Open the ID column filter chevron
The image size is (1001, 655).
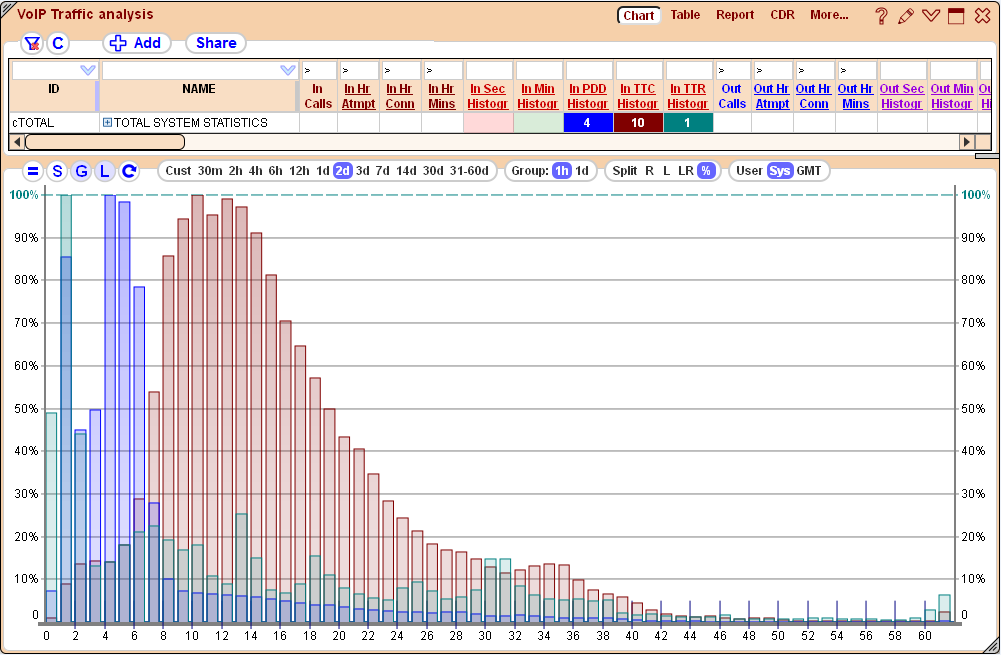(x=88, y=69)
